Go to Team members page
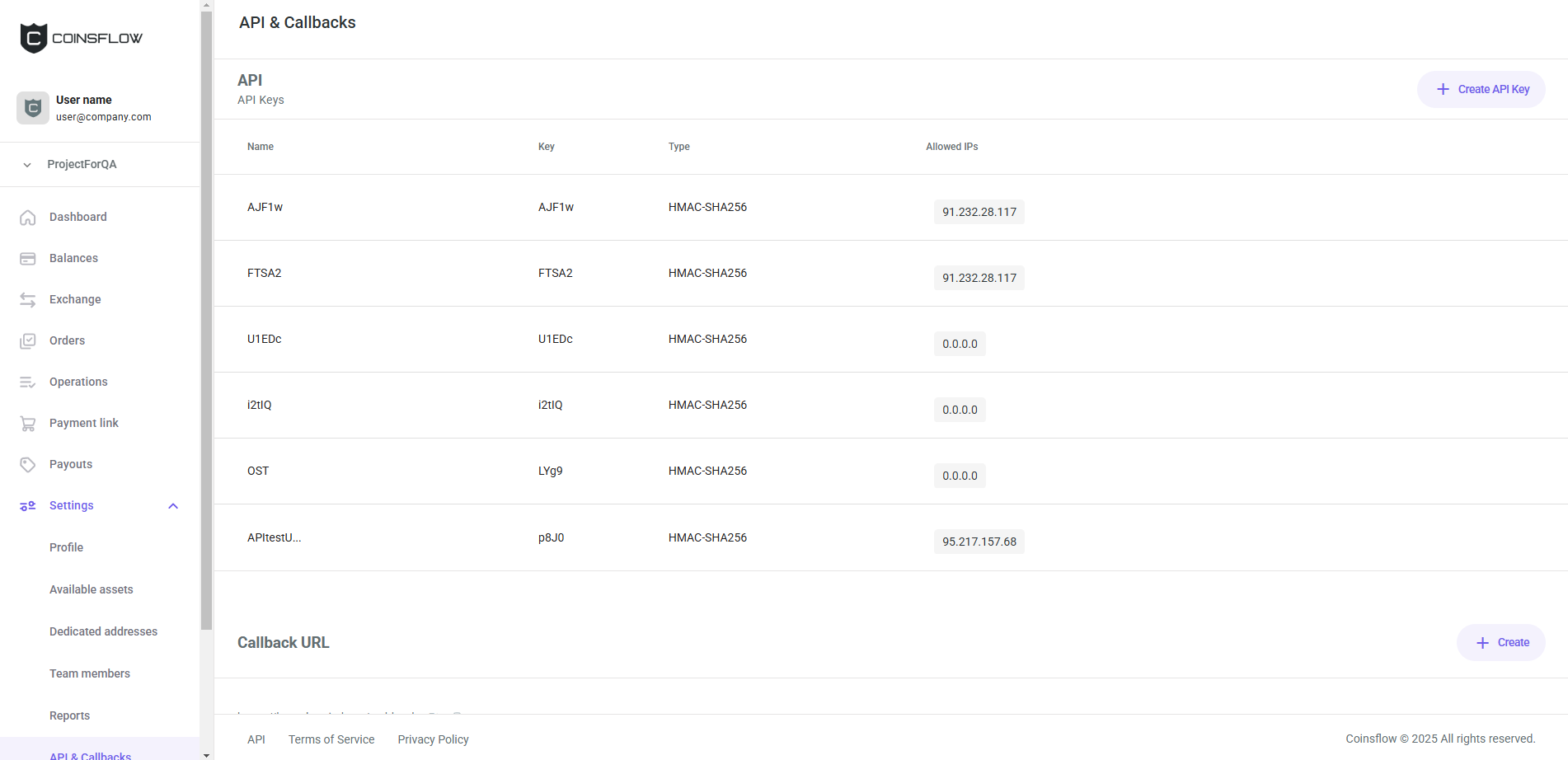This screenshot has height=760, width=1568. click(x=90, y=673)
